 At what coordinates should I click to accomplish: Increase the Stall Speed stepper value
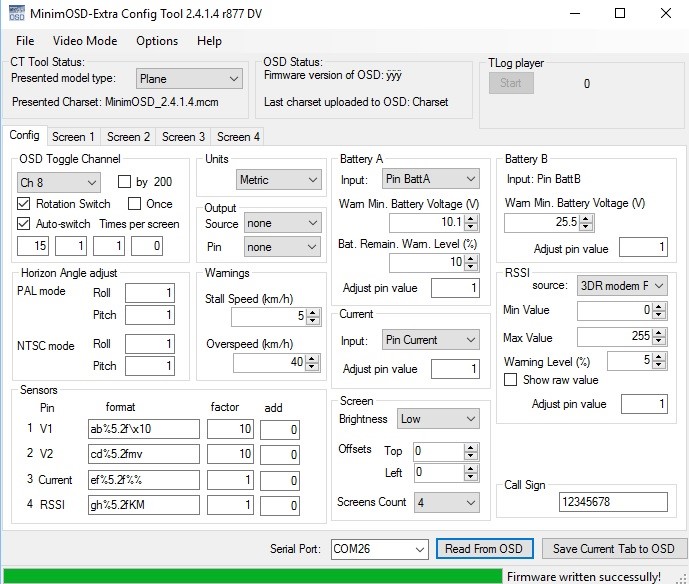(314, 312)
